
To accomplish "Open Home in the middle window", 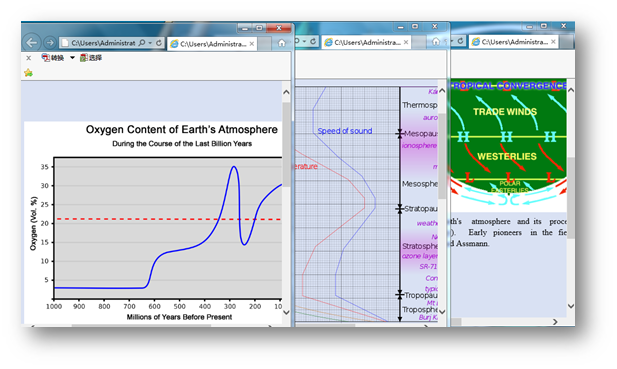I will click(435, 41).
